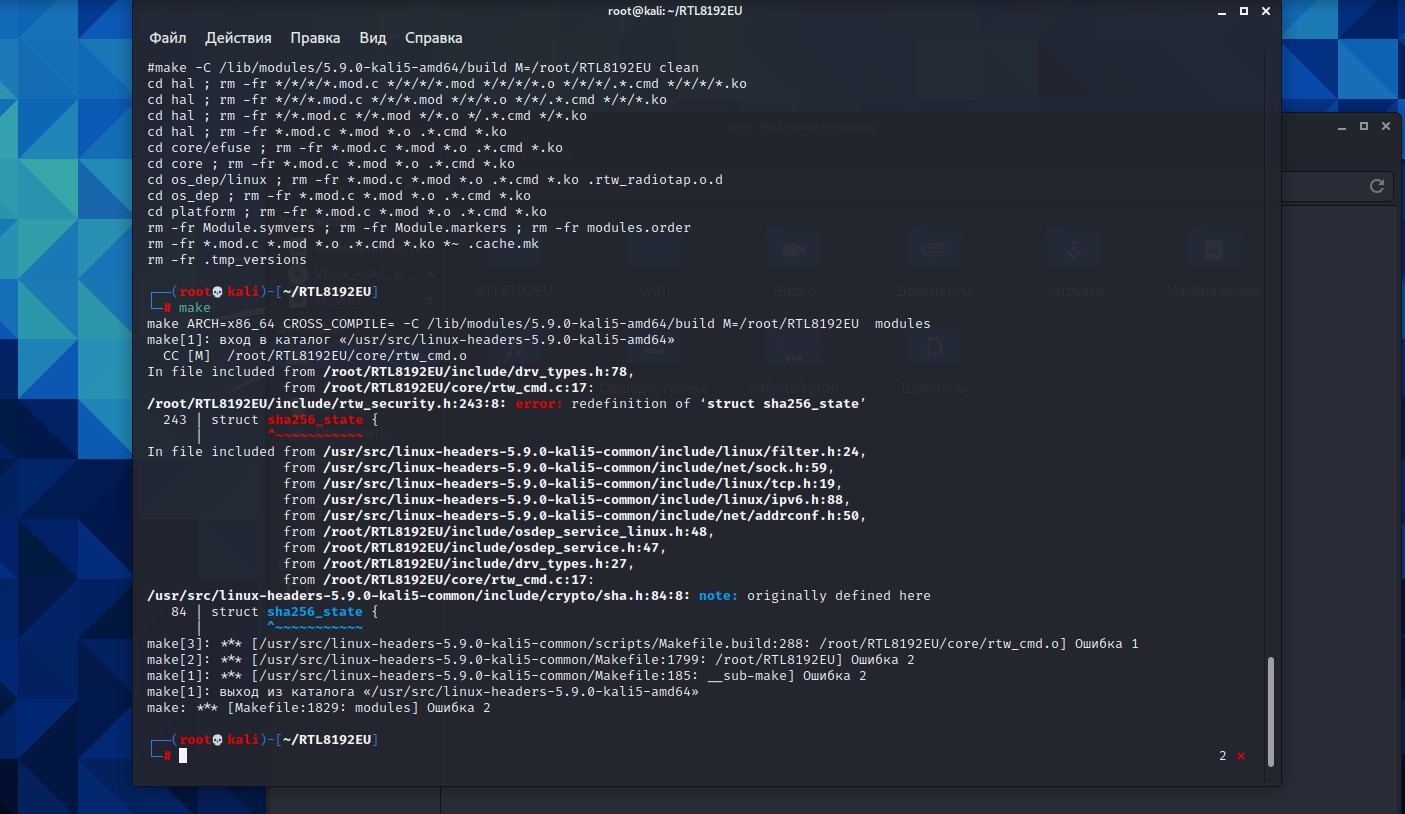Image resolution: width=1405 pixels, height=814 pixels.
Task: Close the root@kali terminal window
Action: 1265,11
